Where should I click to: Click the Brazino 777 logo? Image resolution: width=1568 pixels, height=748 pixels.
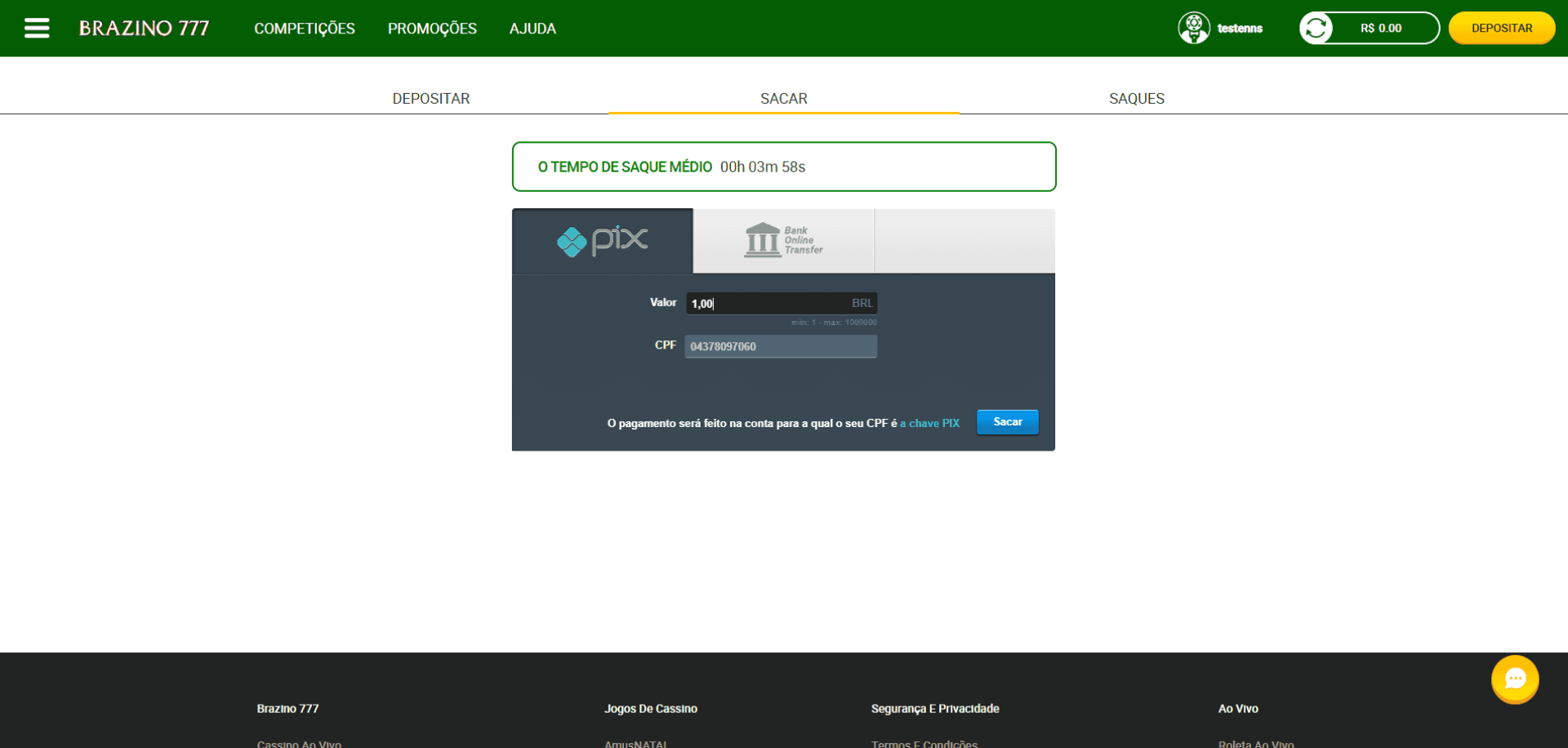click(x=144, y=29)
